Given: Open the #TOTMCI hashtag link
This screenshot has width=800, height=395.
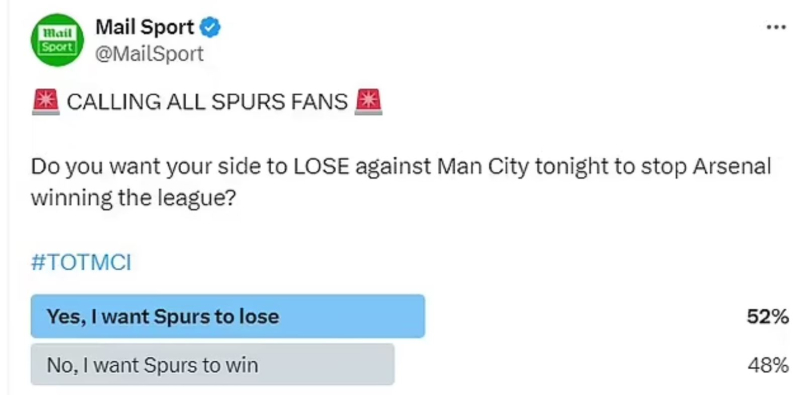Looking at the screenshot, I should click(x=81, y=263).
